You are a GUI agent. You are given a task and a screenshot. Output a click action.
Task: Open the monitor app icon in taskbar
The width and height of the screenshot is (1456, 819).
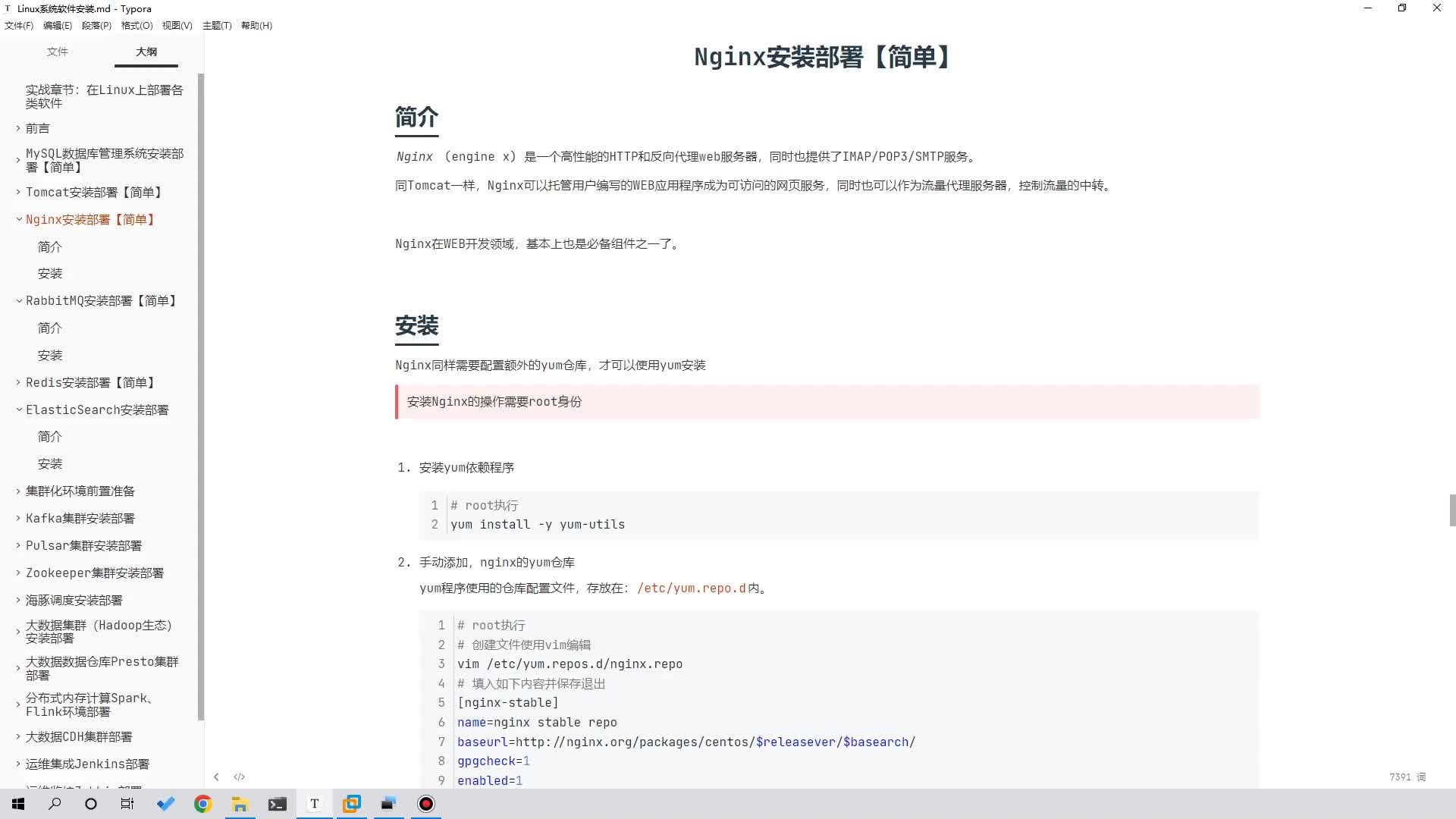pos(388,804)
